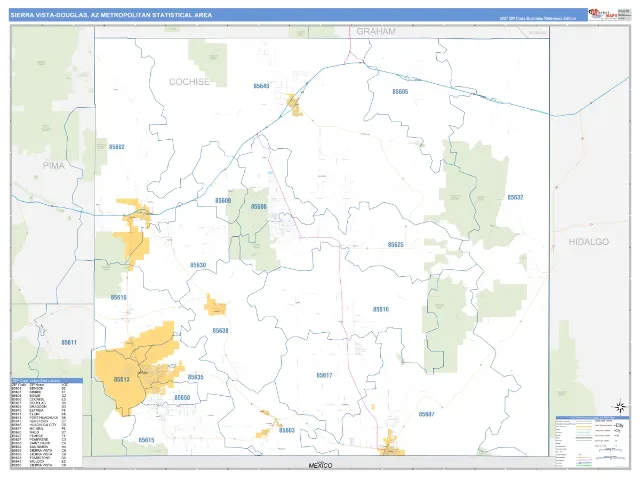This screenshot has height=480, width=640.
Task: Select the COCHISE county label
Action: 189,82
